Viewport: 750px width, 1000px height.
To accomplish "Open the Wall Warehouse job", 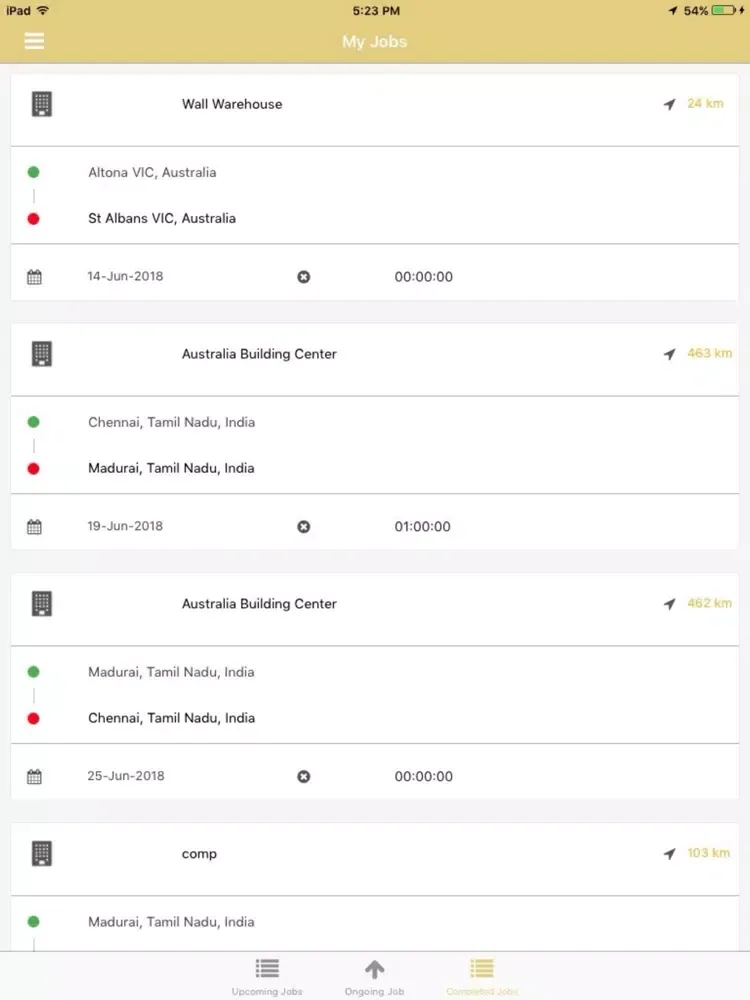I will click(232, 104).
